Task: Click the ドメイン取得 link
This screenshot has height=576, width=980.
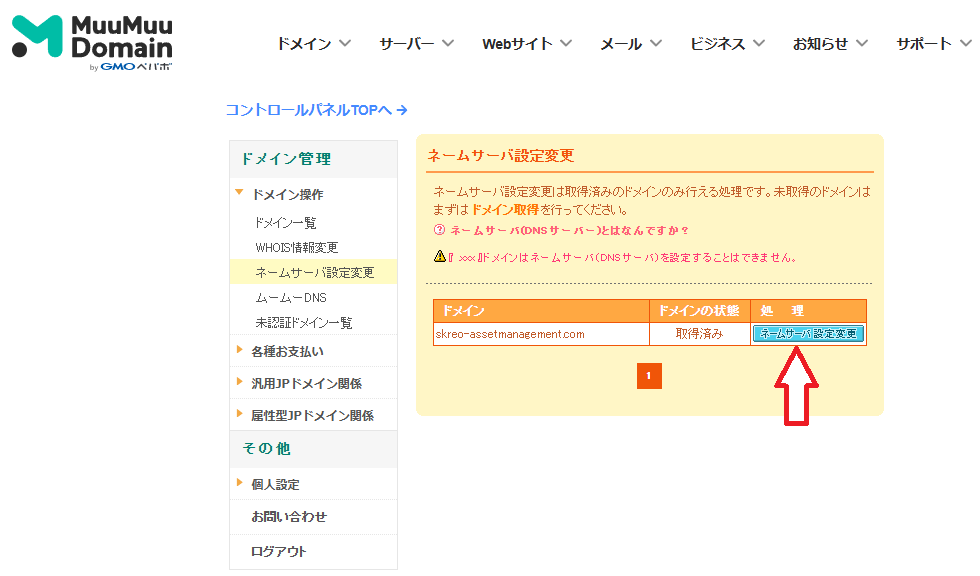Action: 504,210
